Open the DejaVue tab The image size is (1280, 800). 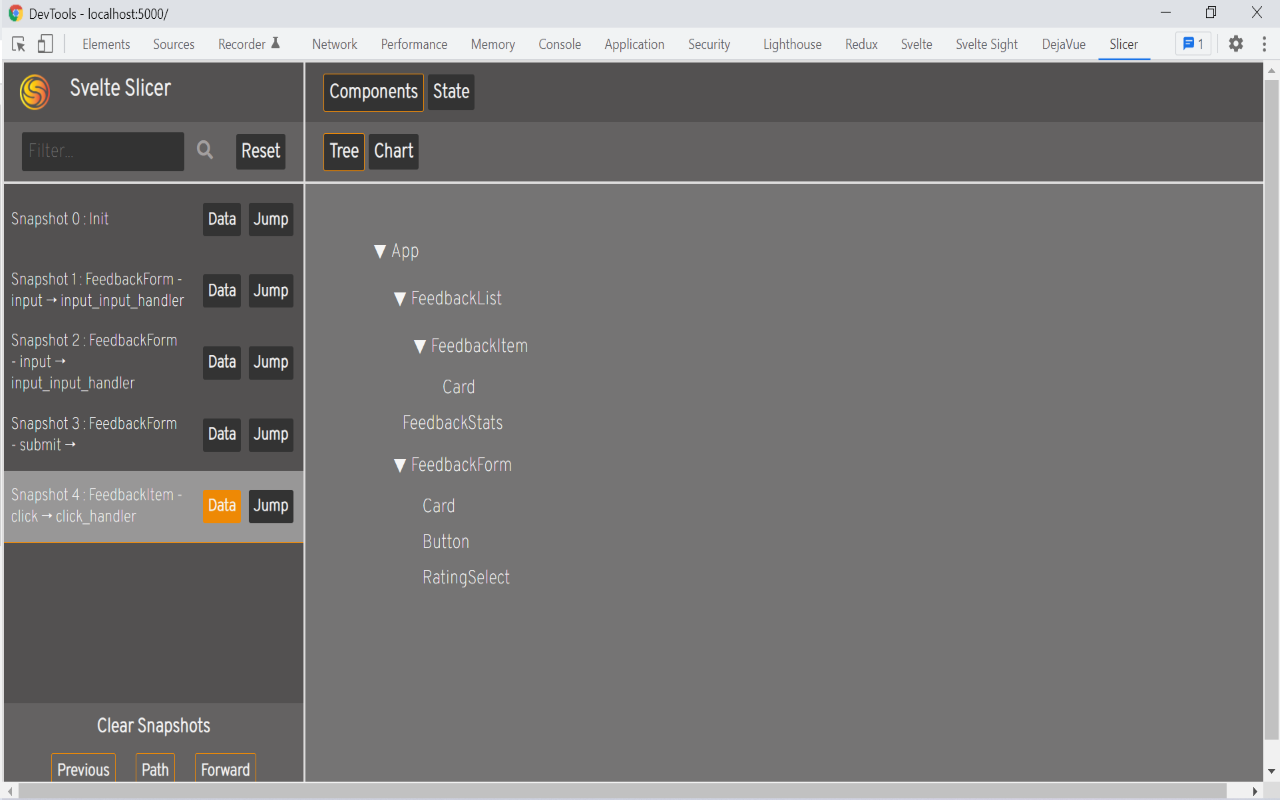click(1063, 44)
